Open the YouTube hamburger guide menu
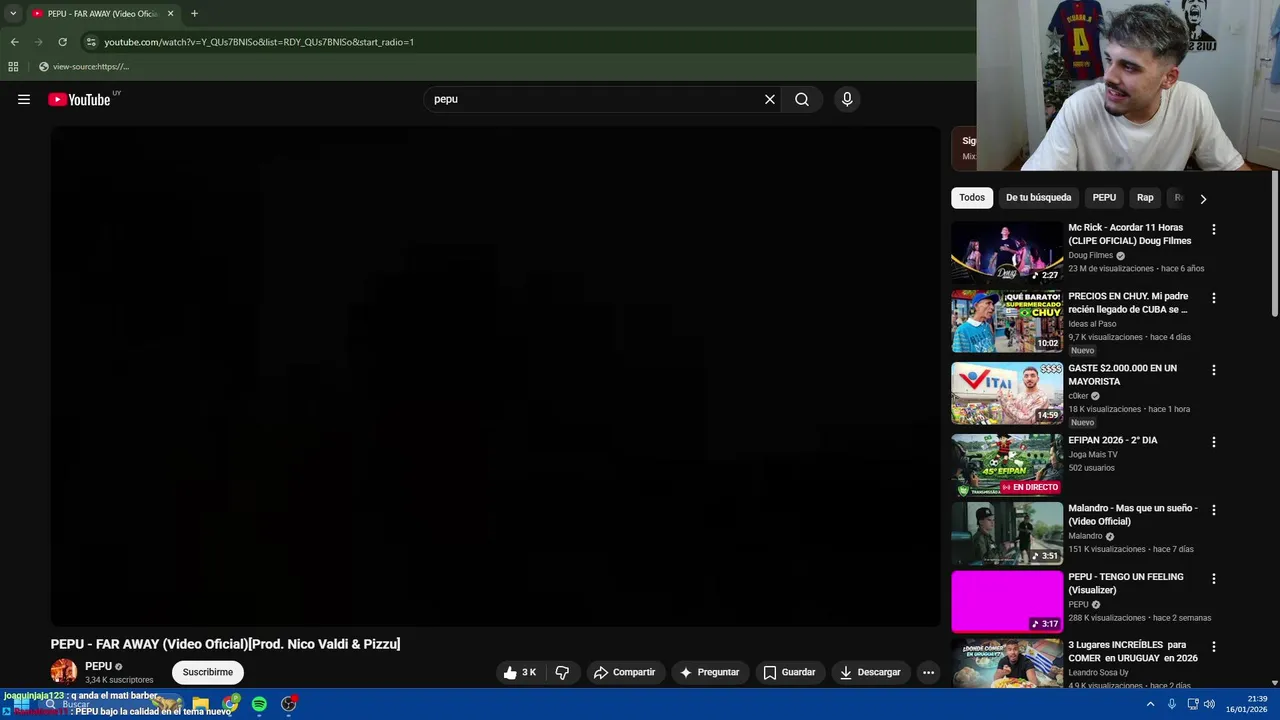 pyautogui.click(x=24, y=99)
